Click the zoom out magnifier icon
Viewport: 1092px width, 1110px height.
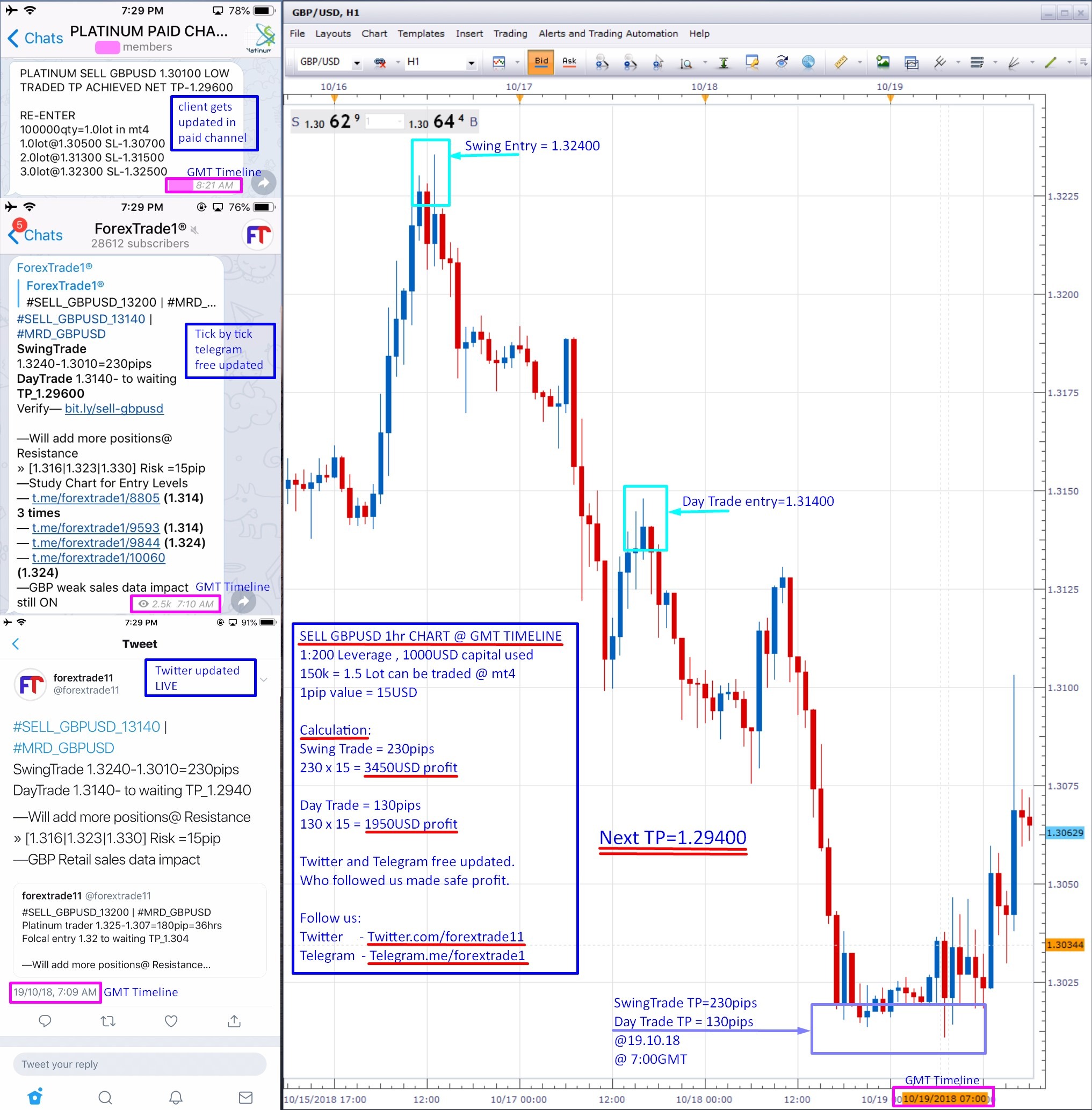(630, 62)
